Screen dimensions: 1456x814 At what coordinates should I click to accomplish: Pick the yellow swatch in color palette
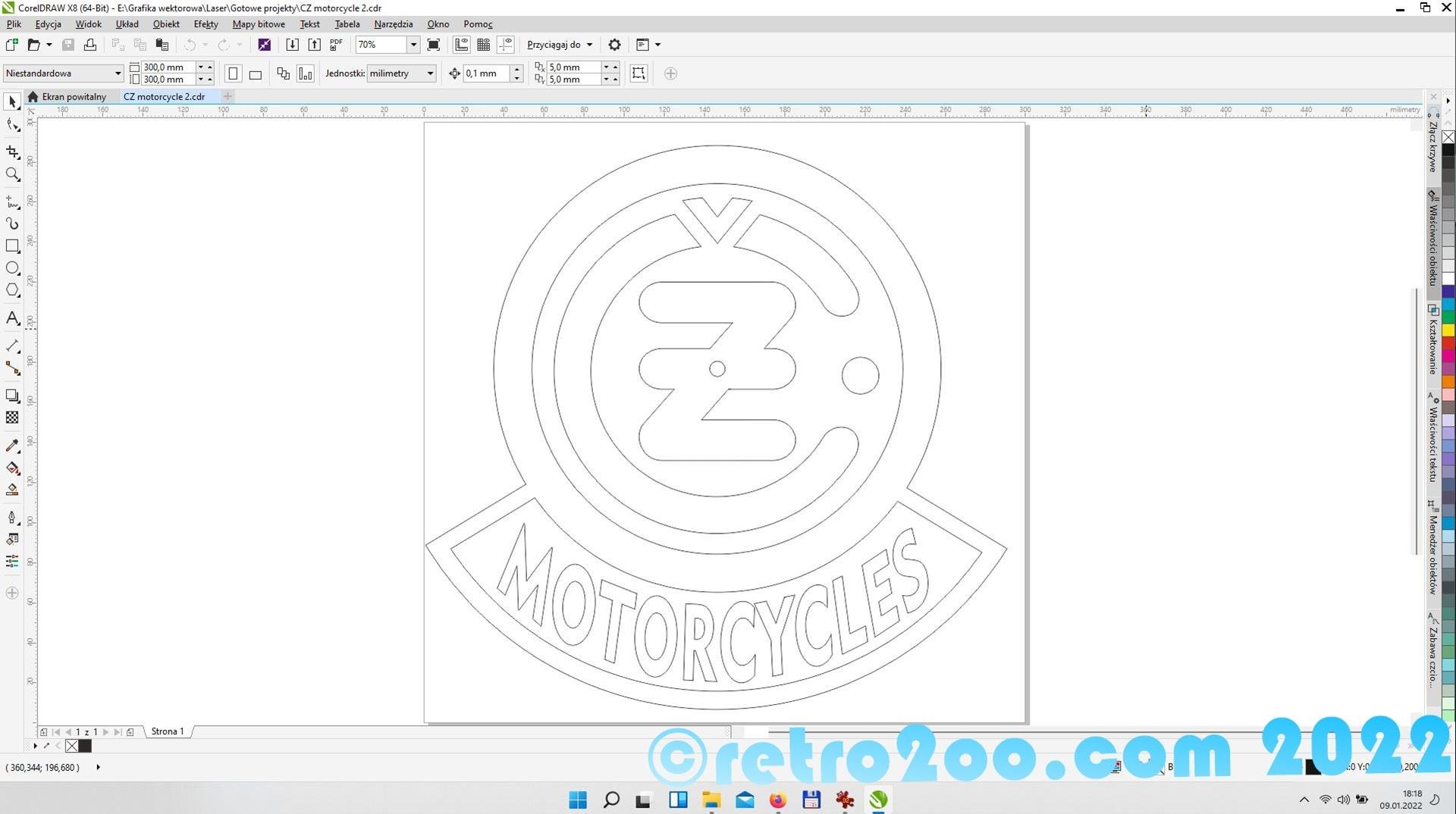coord(1448,330)
